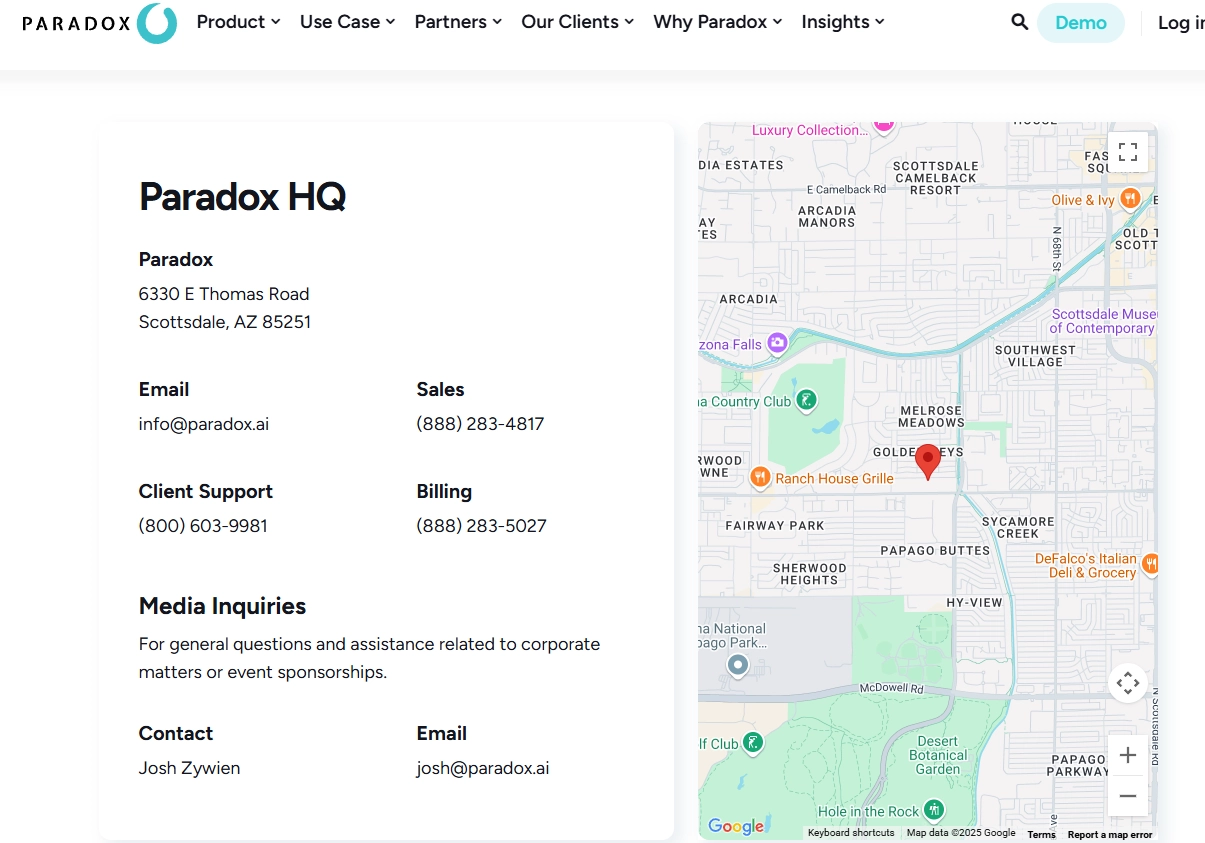This screenshot has width=1205, height=843.
Task: Open map Keyboard shortcuts
Action: tap(851, 833)
